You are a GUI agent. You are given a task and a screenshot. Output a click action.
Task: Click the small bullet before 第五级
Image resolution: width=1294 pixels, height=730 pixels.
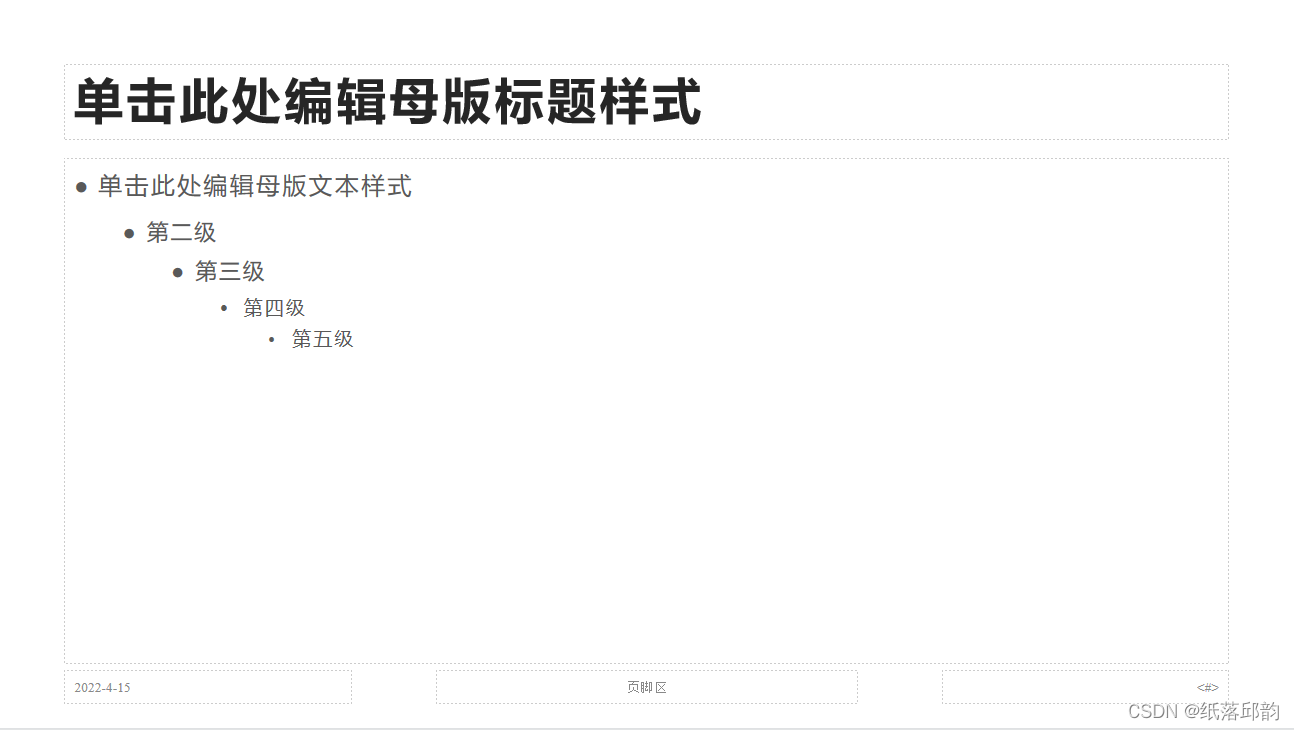point(272,339)
